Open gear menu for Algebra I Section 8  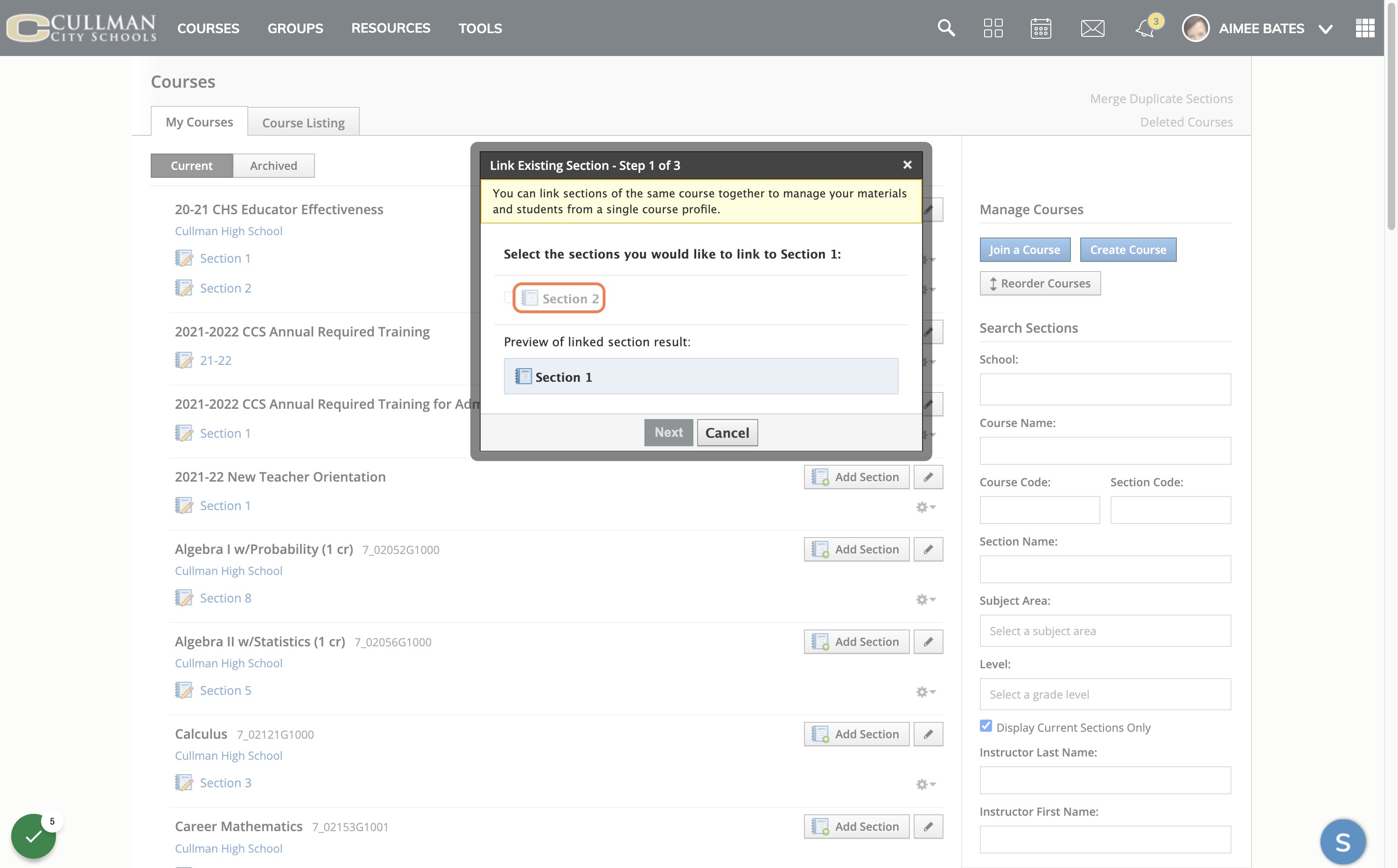(x=925, y=599)
